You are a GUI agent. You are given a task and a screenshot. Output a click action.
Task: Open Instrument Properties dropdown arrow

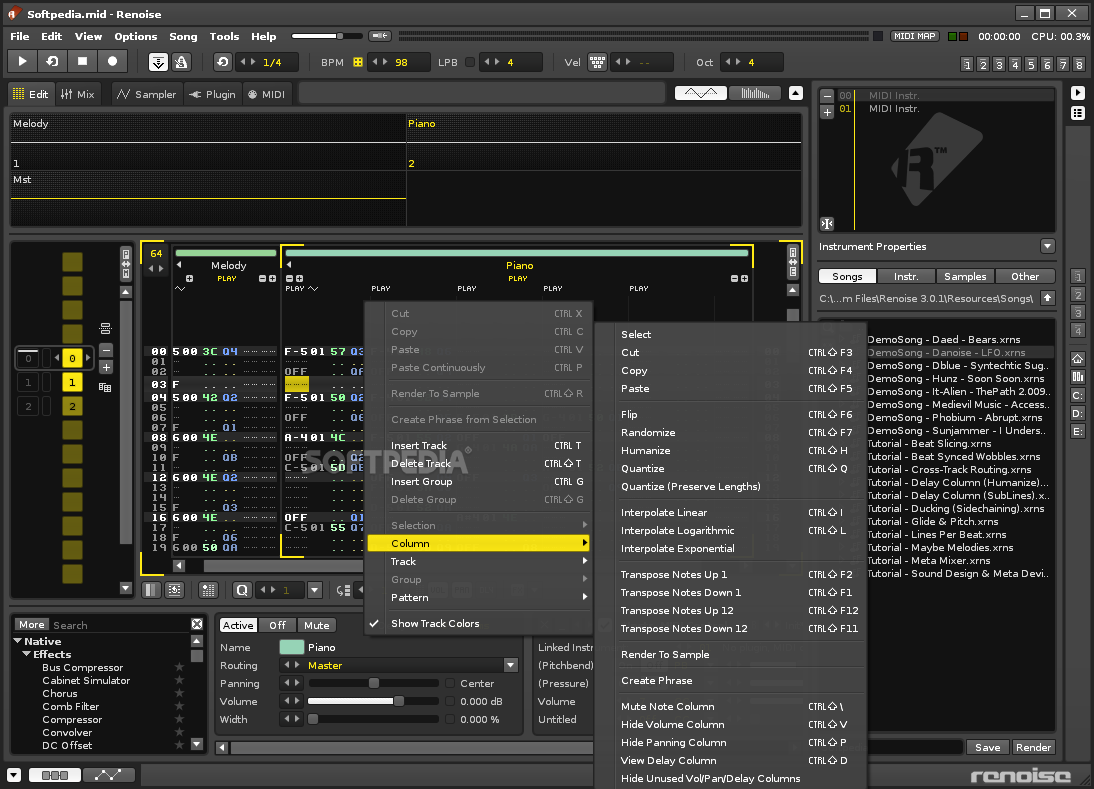coord(1047,246)
